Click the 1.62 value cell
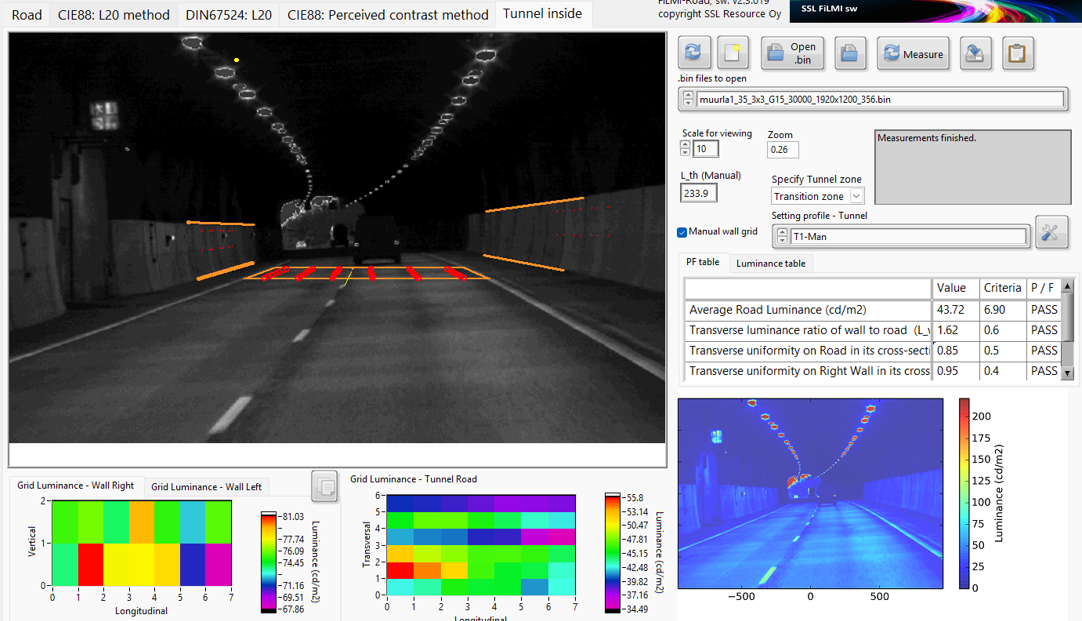The height and width of the screenshot is (621, 1082). (956, 331)
